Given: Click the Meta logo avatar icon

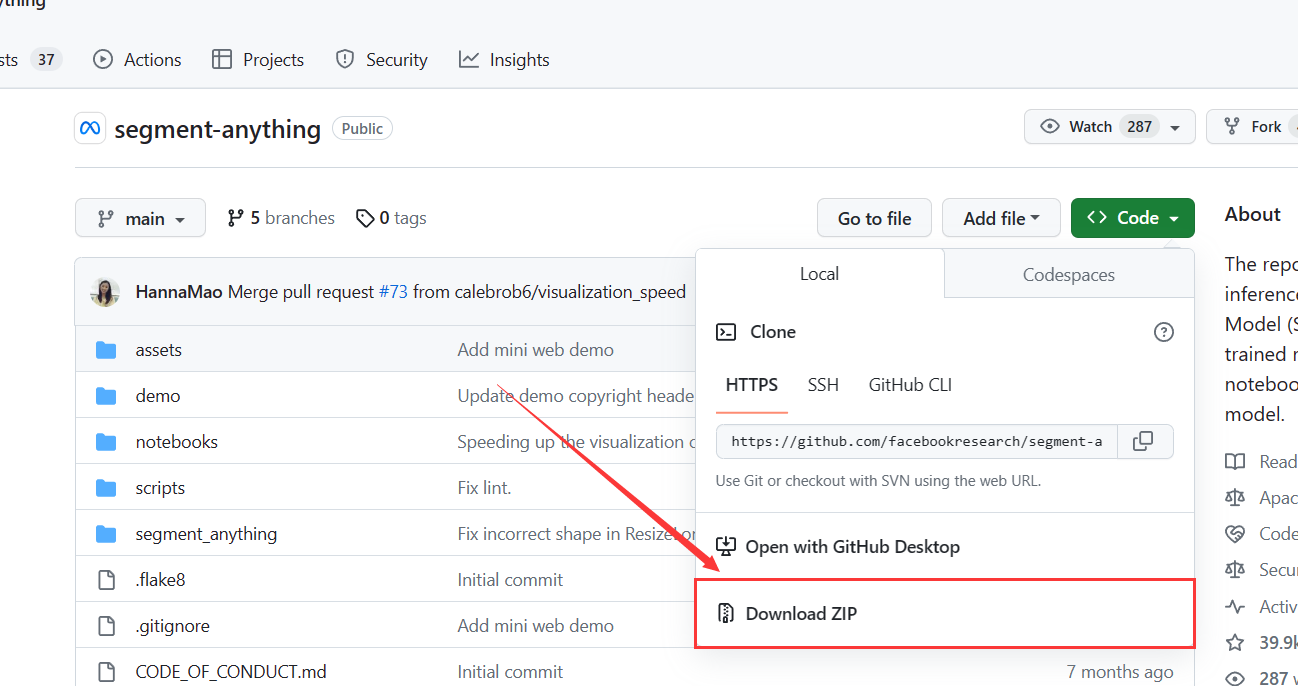Looking at the screenshot, I should coord(90,128).
